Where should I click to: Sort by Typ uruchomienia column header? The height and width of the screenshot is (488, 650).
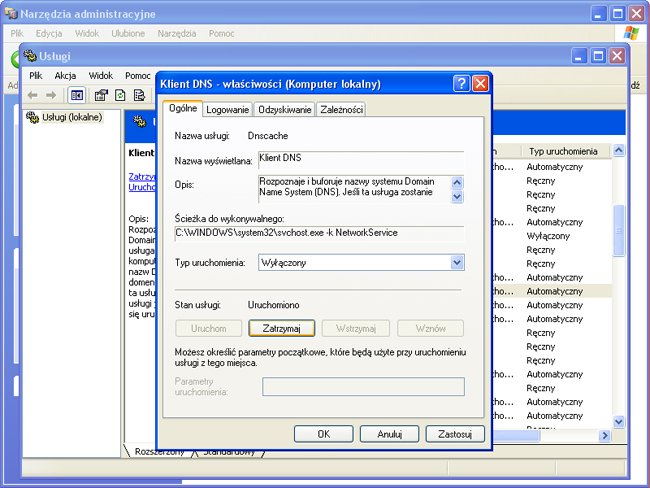click(x=565, y=151)
